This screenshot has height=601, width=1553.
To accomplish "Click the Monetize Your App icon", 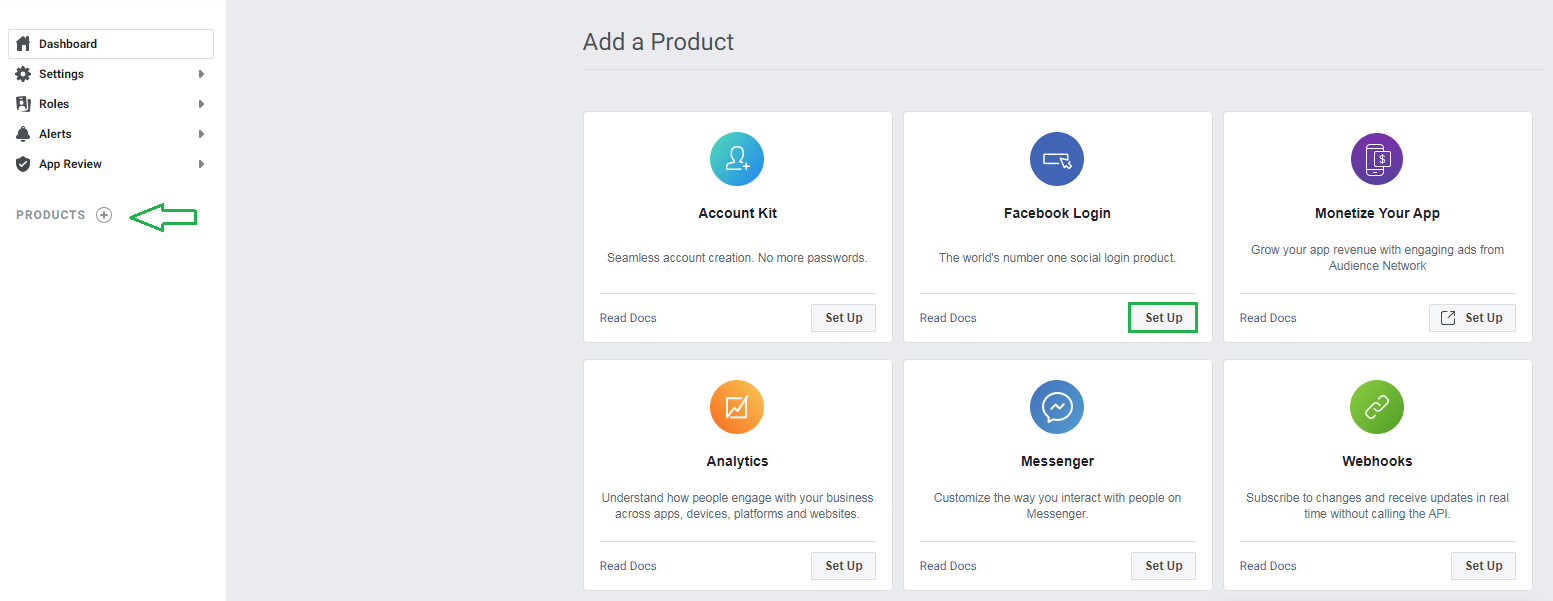I will [1377, 159].
